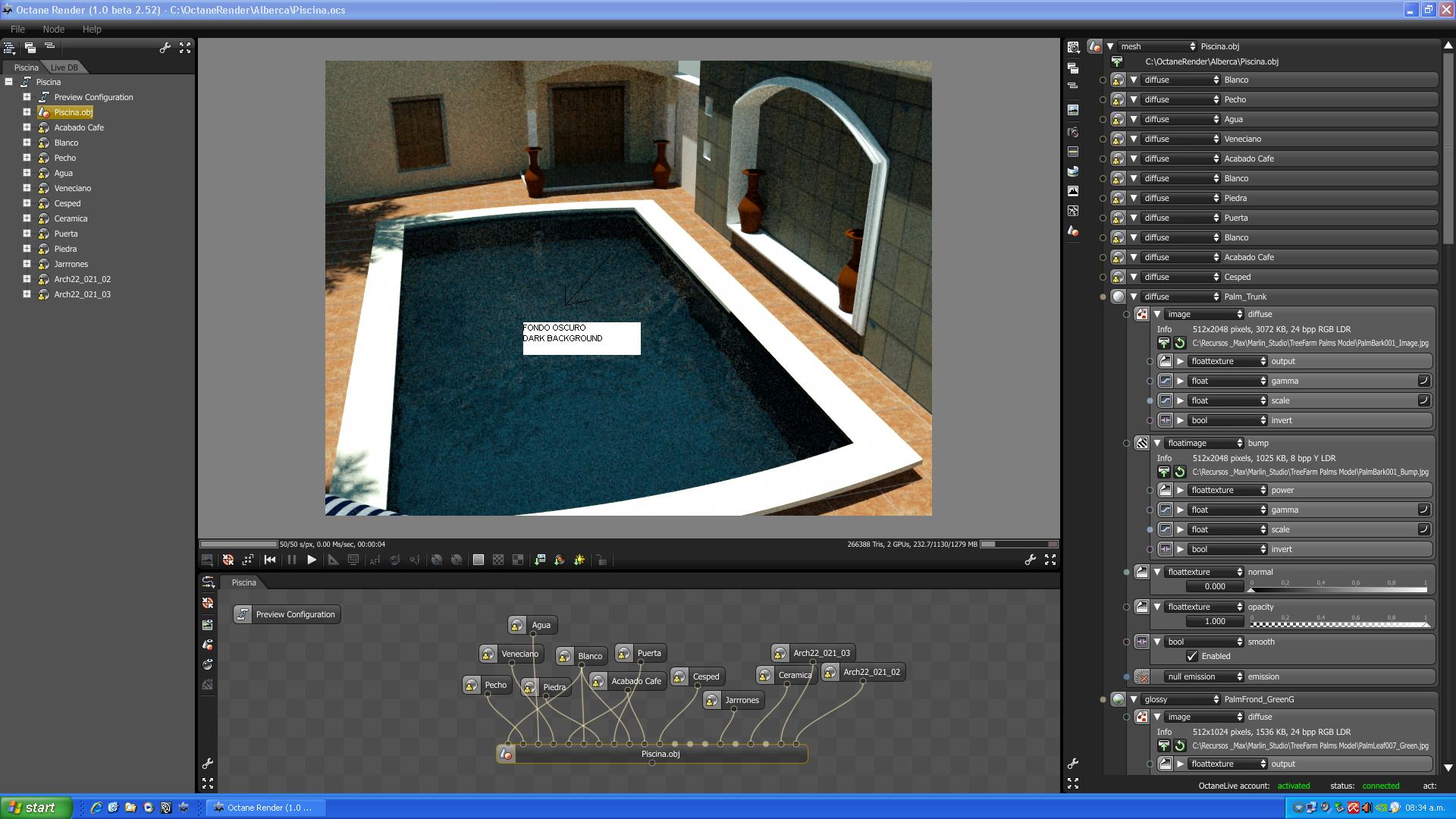Switch to the Live DB tab
1456x819 pixels.
click(x=64, y=67)
